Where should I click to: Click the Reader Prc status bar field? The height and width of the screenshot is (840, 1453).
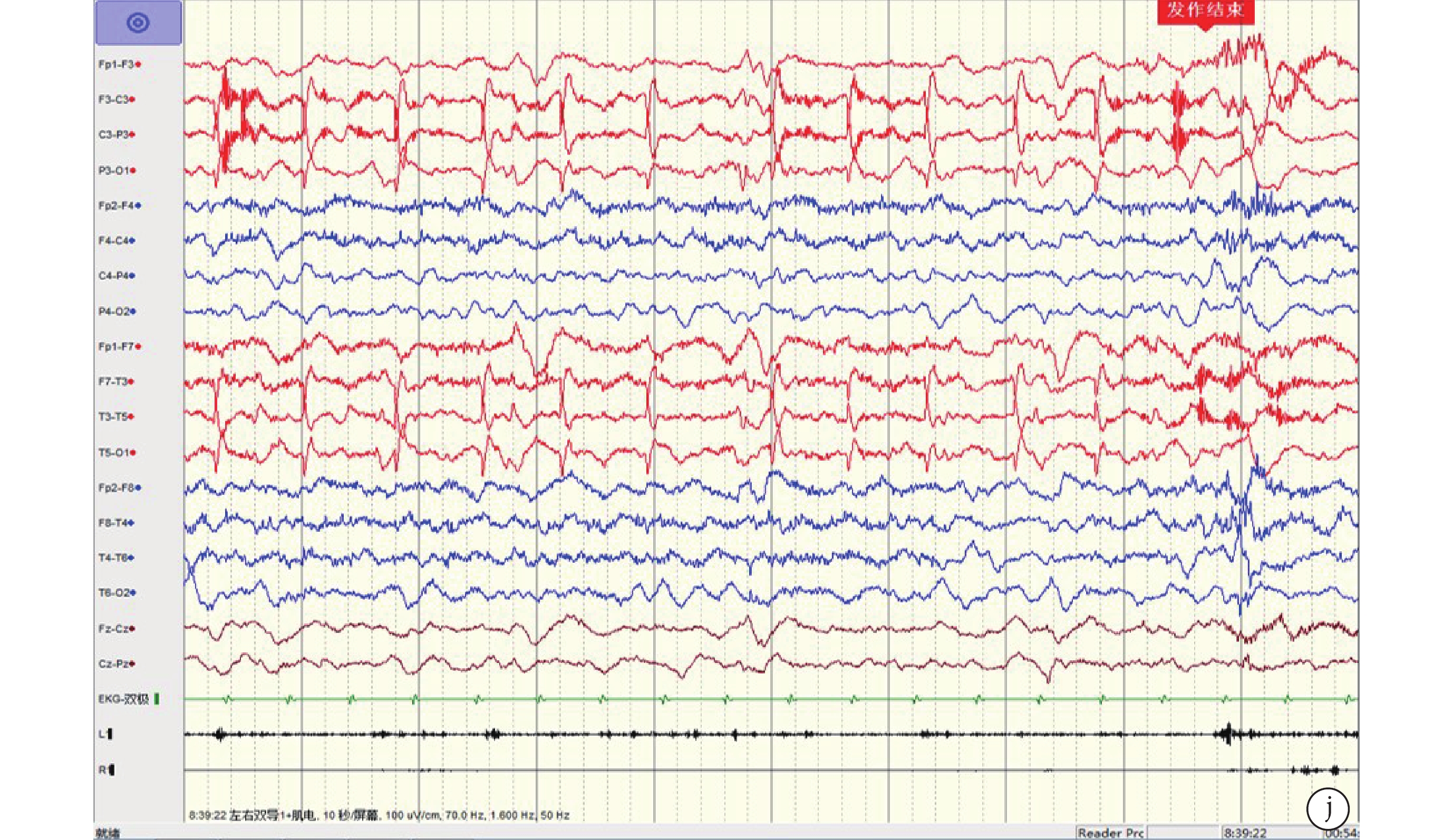(x=1110, y=833)
